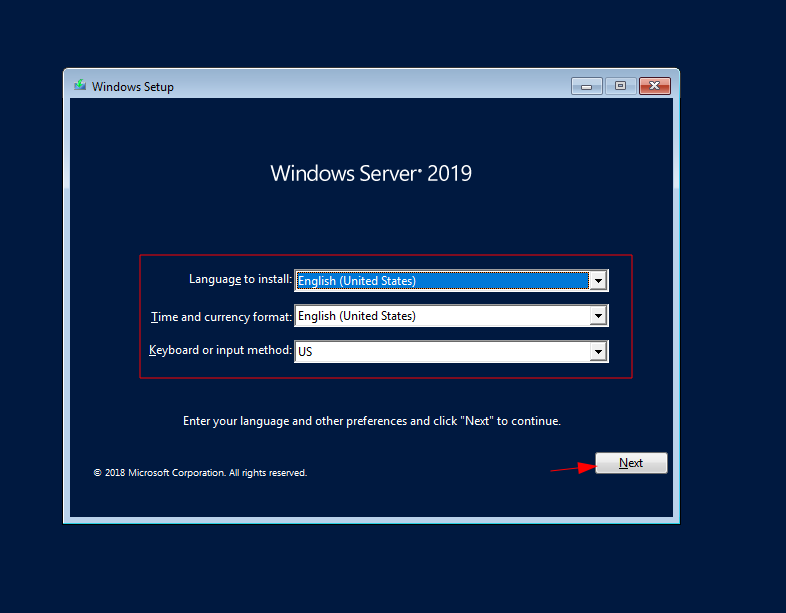Screen dimensions: 786x613
Task: Click the "Enter your language and other preferences" instruction
Action: click(x=371, y=421)
